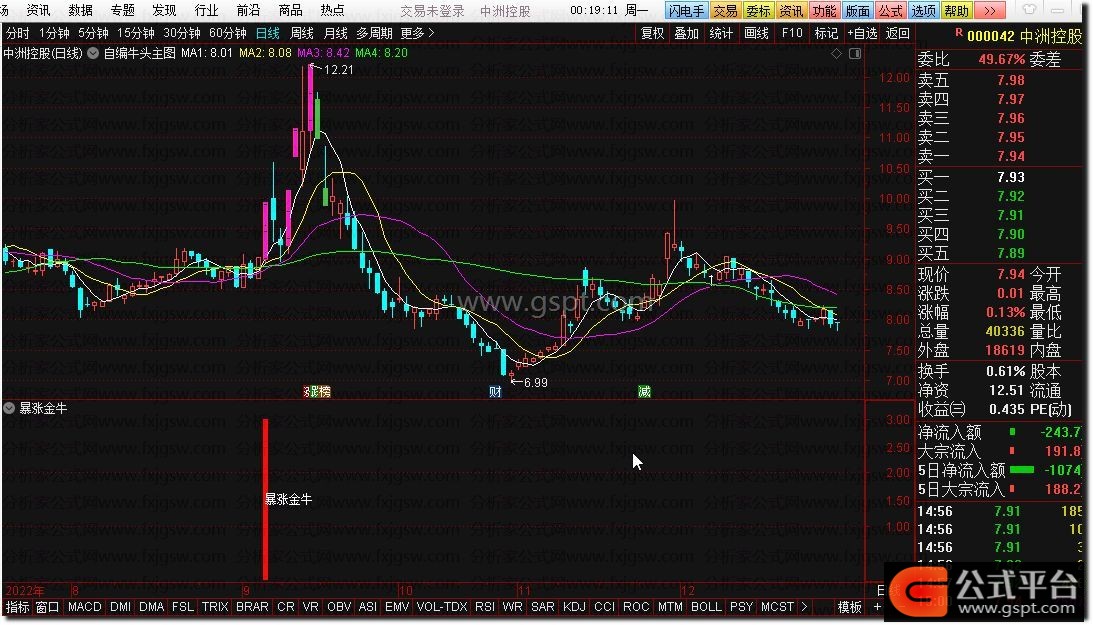Click the 卖五 price 7.98
The image size is (1094, 625).
pyautogui.click(x=1010, y=80)
